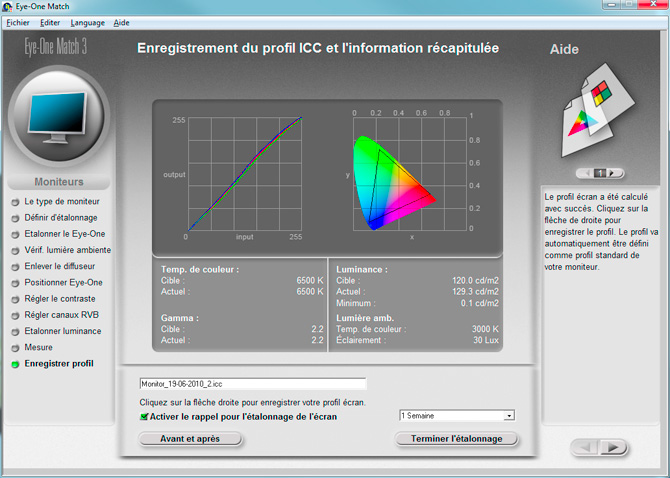670x478 pixels.
Task: Select Enlever le diffuseur step
Action: pos(59,267)
